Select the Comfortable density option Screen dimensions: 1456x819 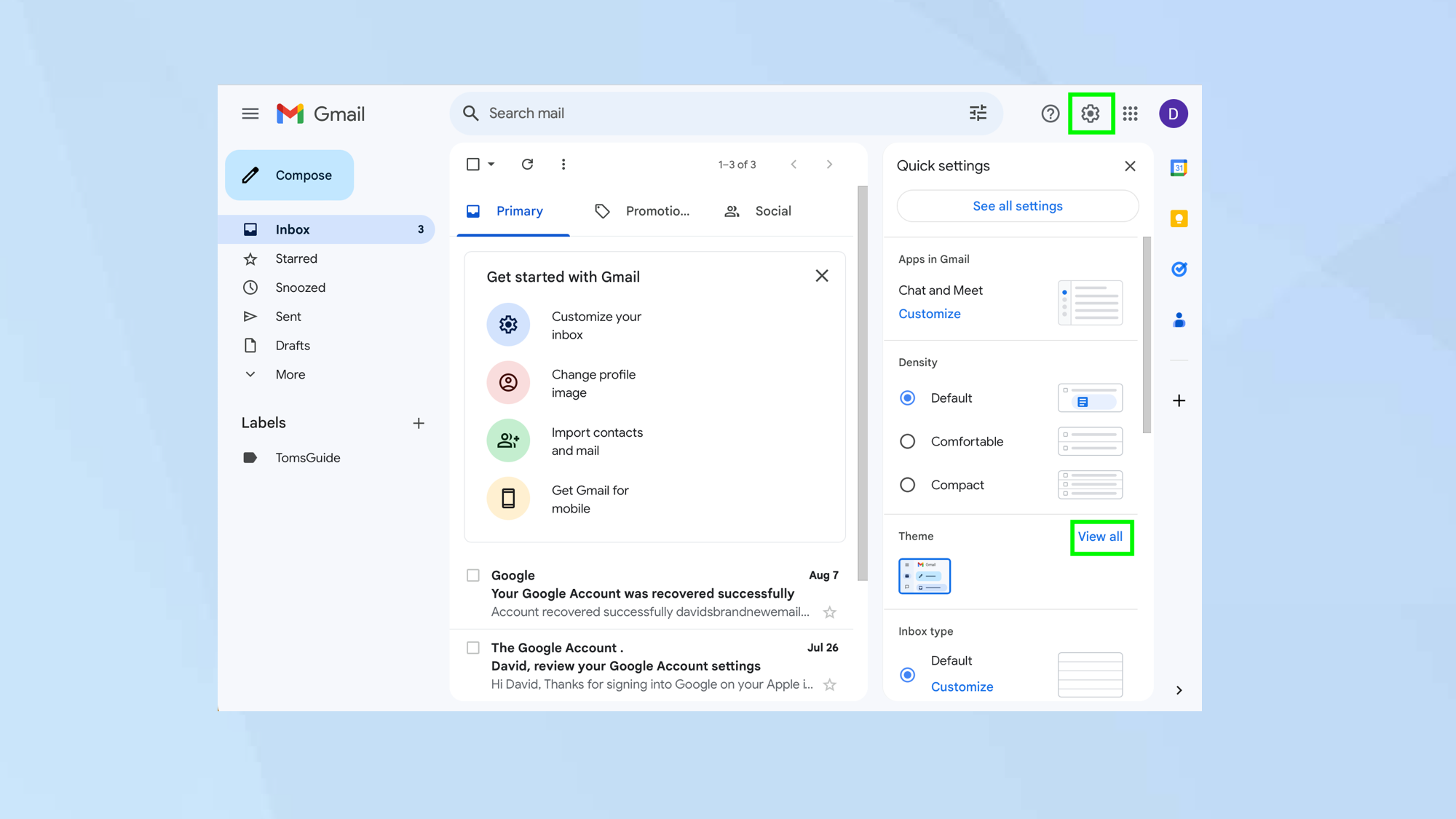pyautogui.click(x=907, y=441)
